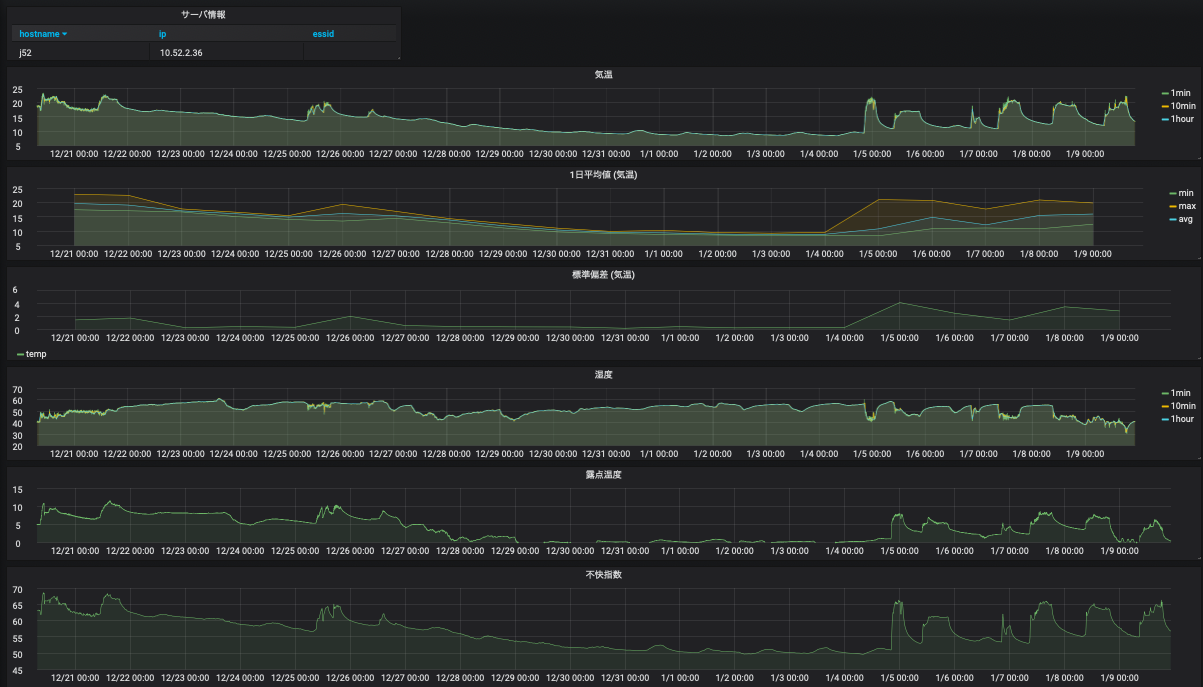The width and height of the screenshot is (1203, 687).
Task: Open the 露点温度 panel title menu
Action: pos(603,475)
